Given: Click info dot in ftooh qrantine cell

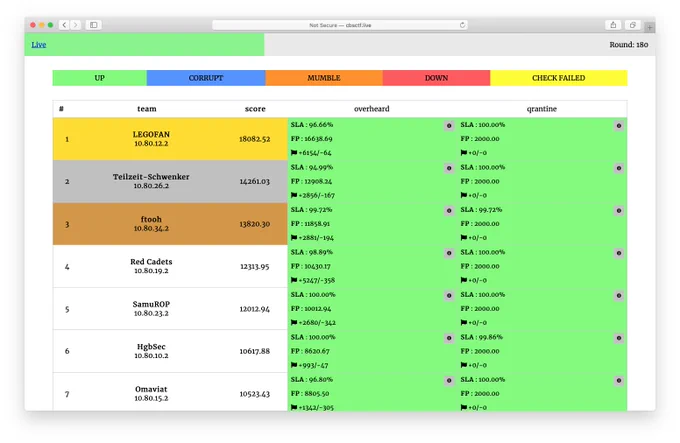Looking at the screenshot, I should tap(619, 211).
